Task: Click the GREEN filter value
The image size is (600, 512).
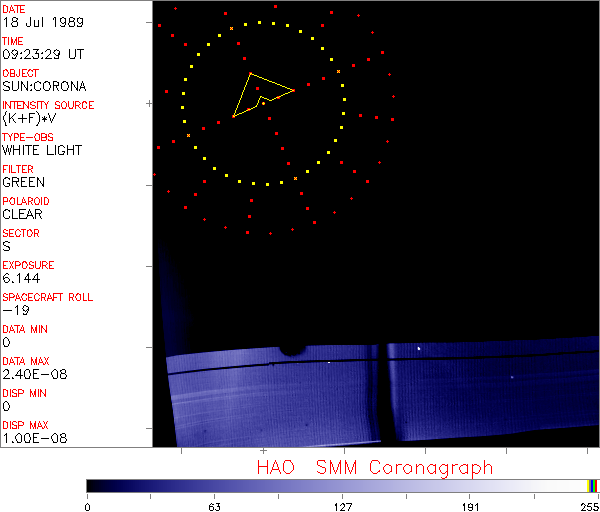Action: (24, 182)
